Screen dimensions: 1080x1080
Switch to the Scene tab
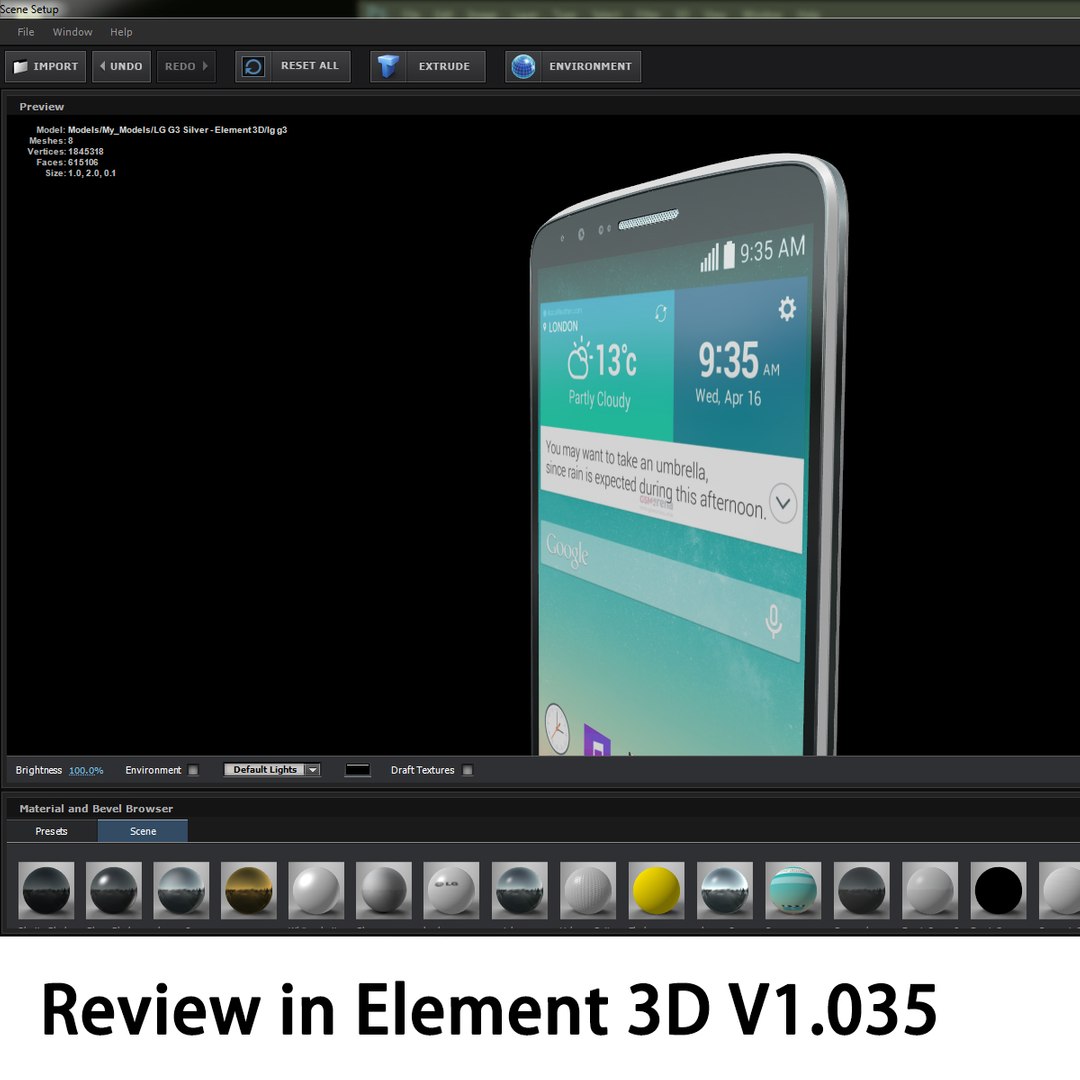coord(143,831)
